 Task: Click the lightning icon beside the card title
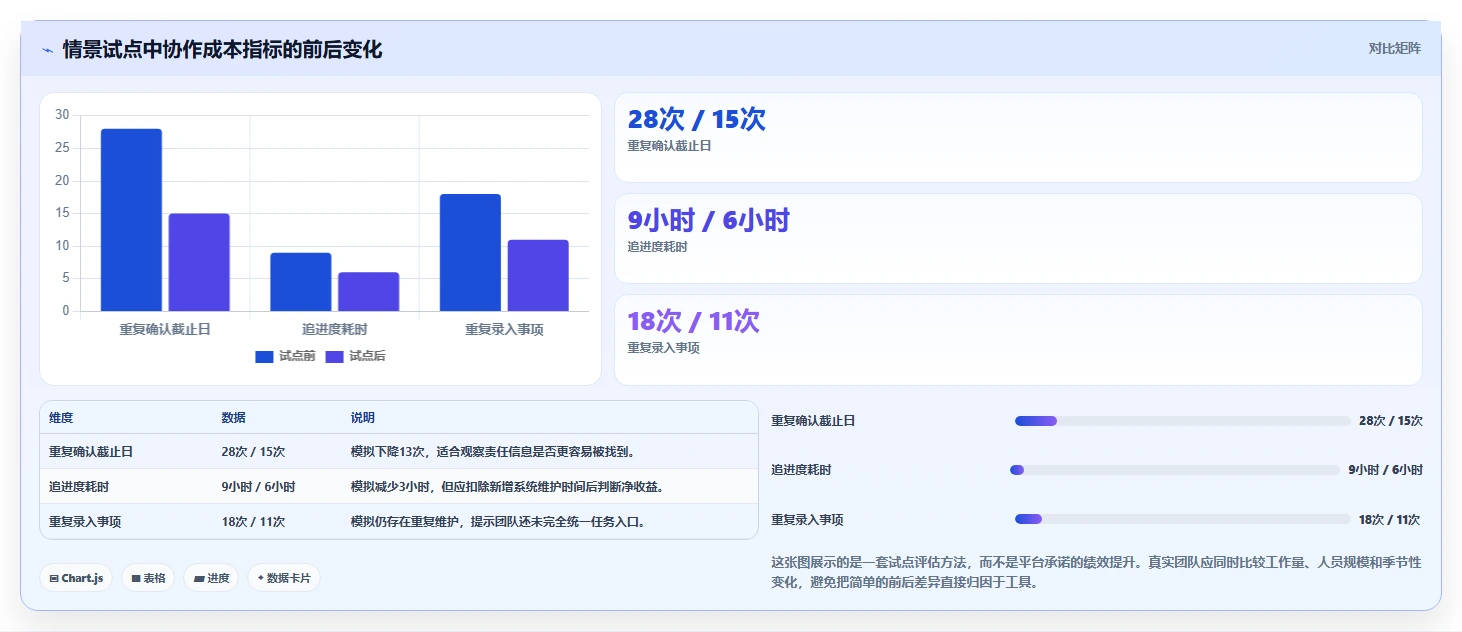click(47, 50)
